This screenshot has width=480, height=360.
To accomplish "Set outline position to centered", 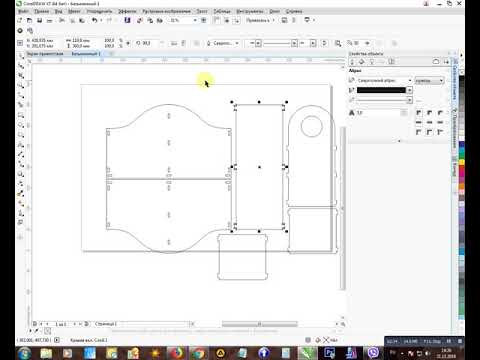I will (430, 132).
